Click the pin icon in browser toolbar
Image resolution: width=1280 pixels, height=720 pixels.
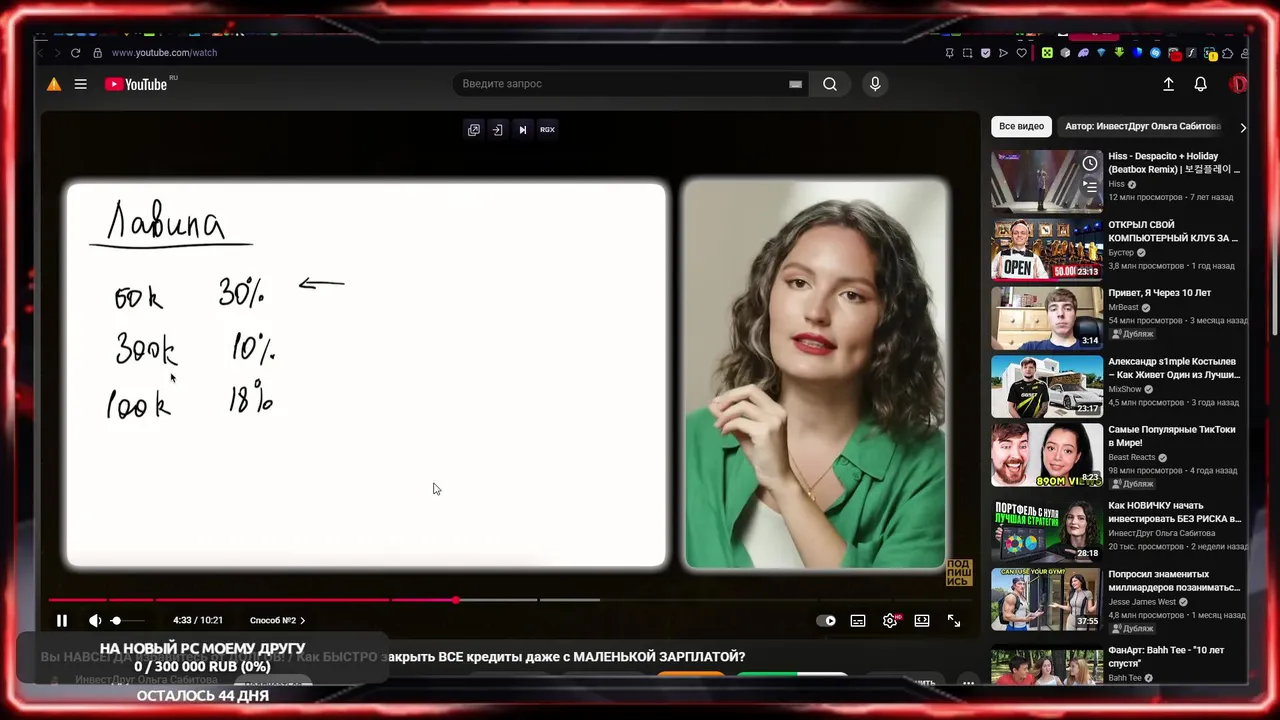[x=950, y=53]
